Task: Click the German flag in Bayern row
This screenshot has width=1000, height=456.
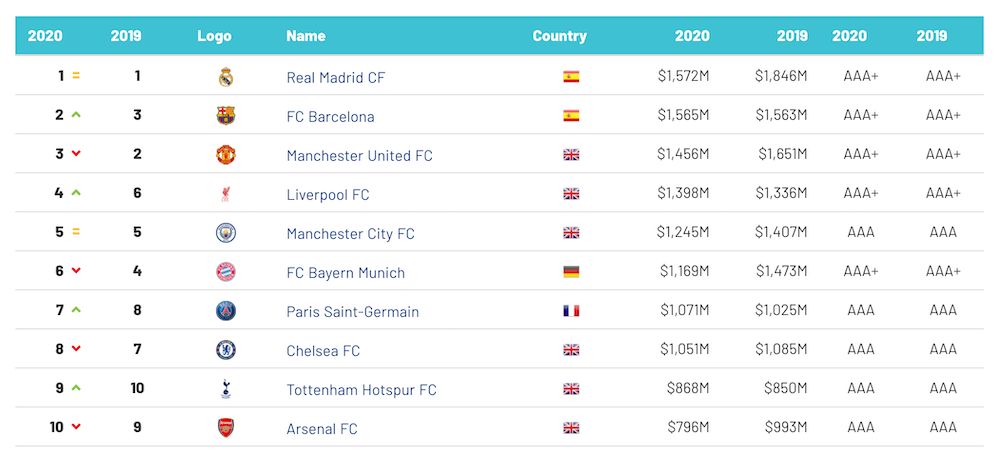Action: [571, 272]
